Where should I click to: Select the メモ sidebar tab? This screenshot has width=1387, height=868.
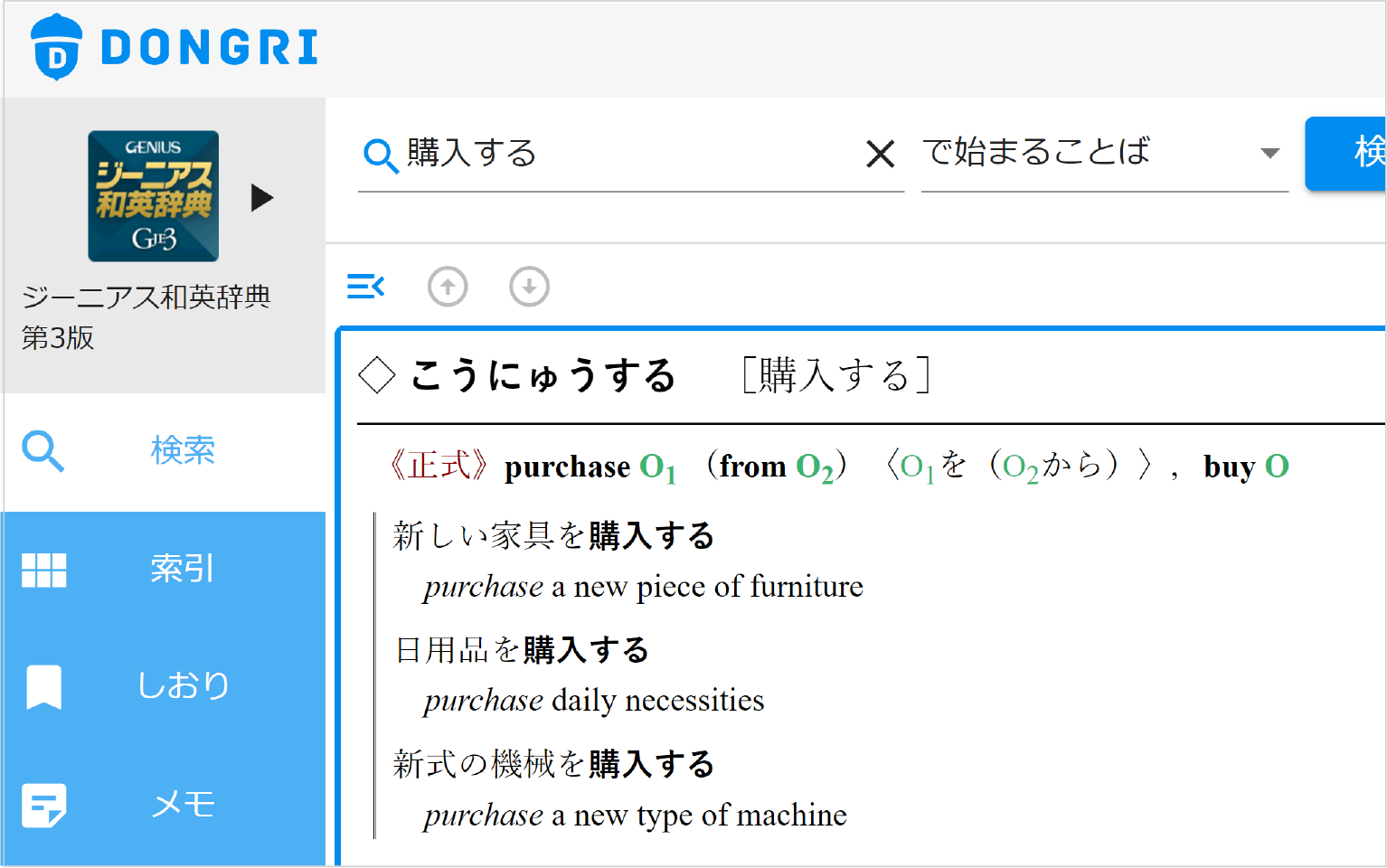pos(164,805)
